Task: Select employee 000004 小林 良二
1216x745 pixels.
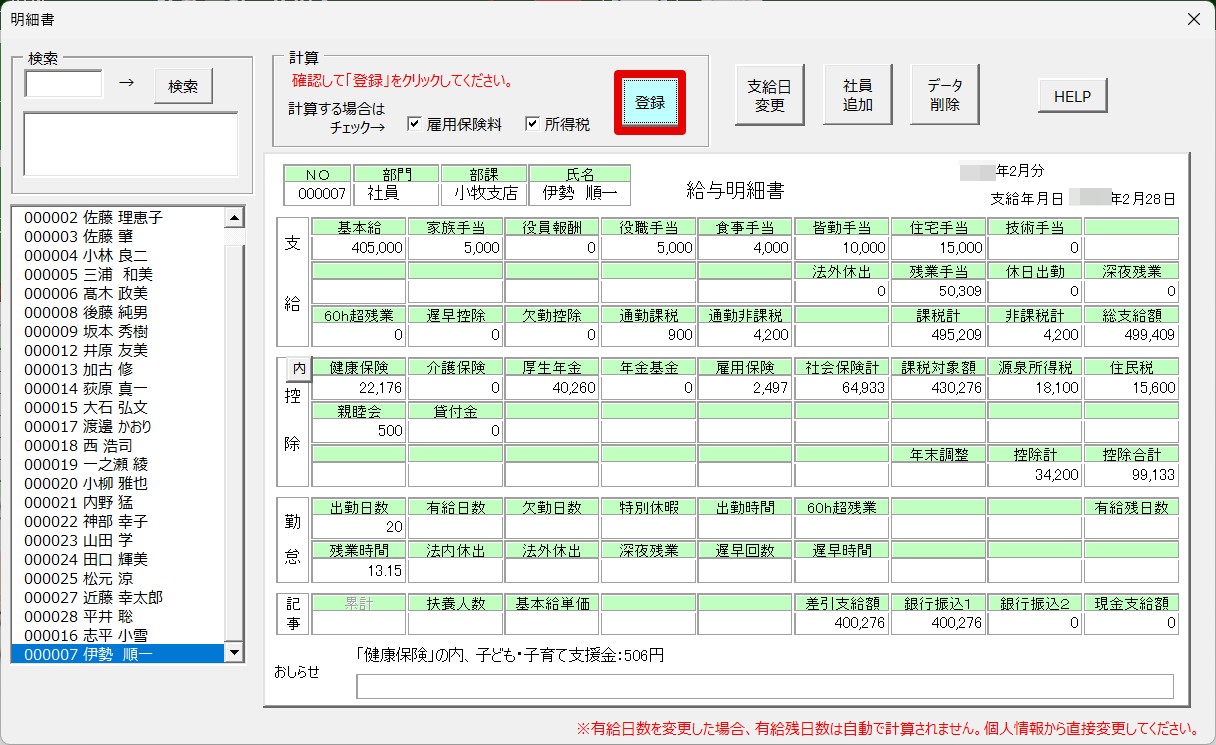Action: pos(118,255)
